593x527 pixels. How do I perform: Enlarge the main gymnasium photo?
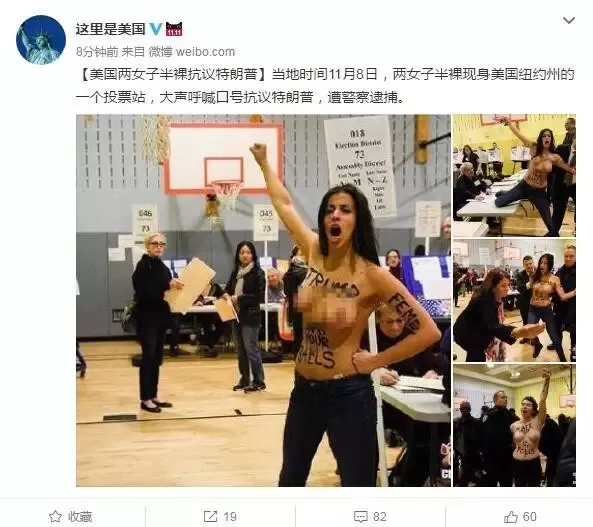(x=263, y=300)
